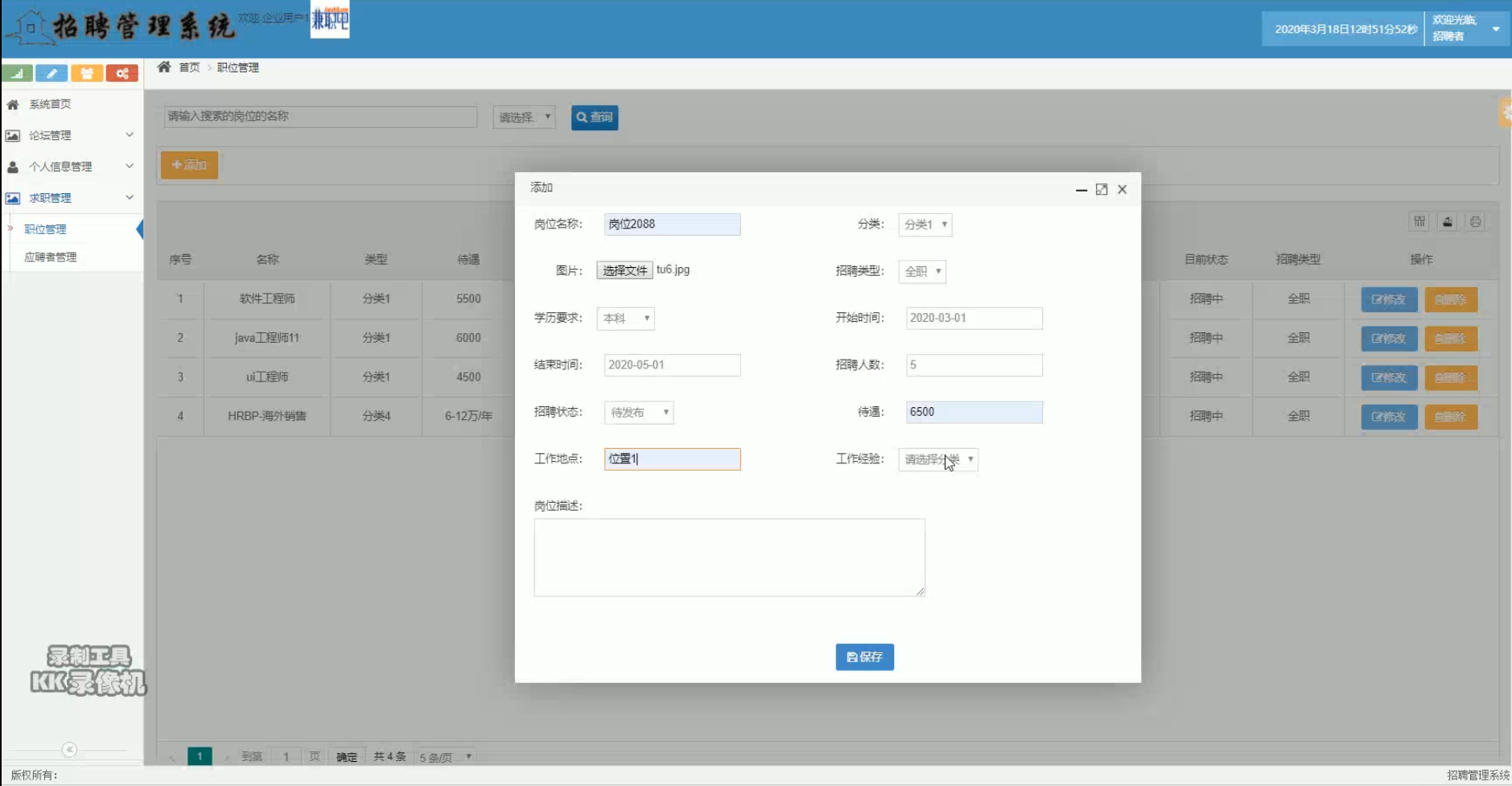This screenshot has height=786, width=1512.
Task: Expand the 个人信息管理 sidebar menu
Action: pos(71,167)
